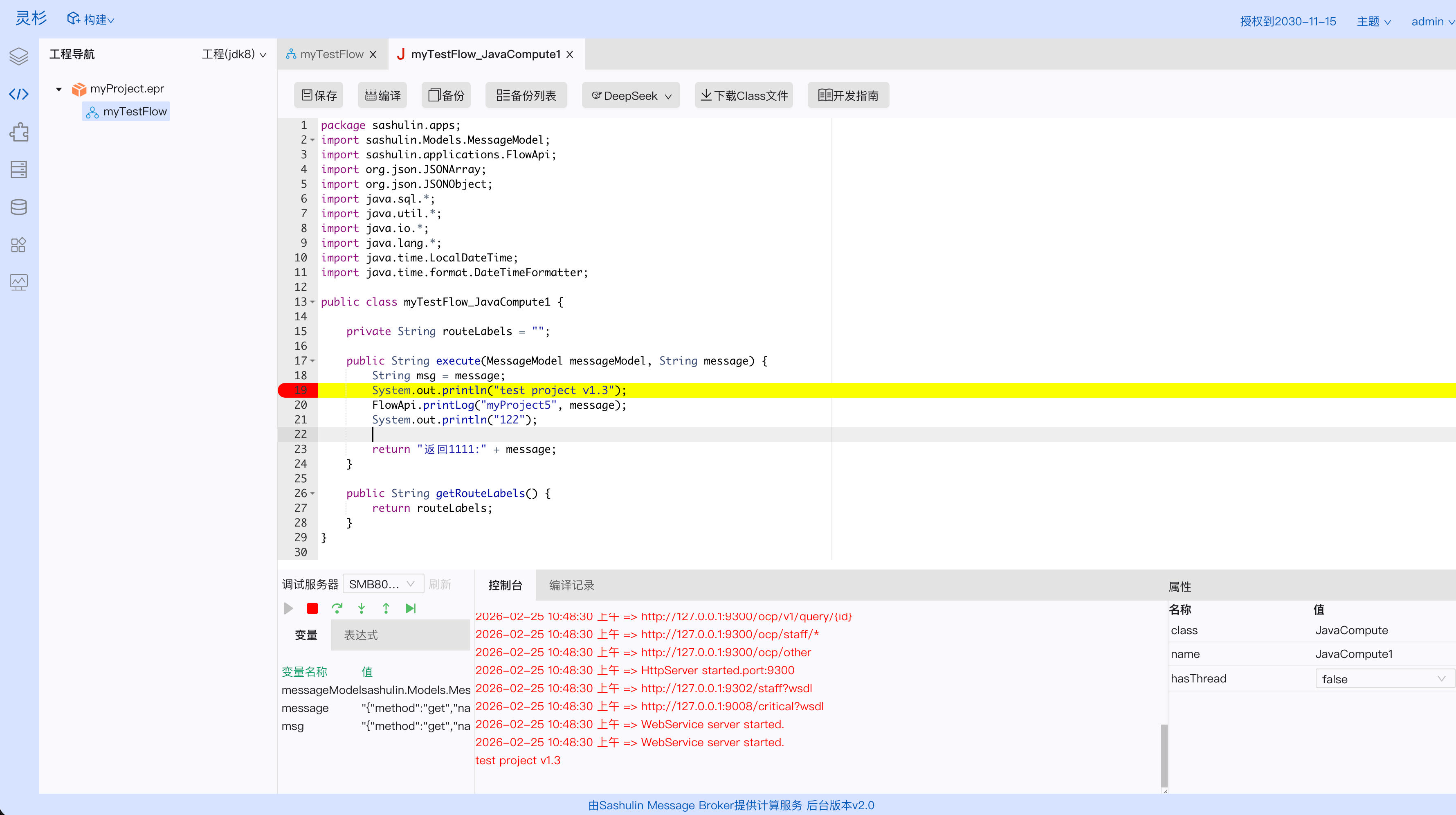1456x815 pixels.
Task: Click the red stop debug button
Action: pos(312,608)
